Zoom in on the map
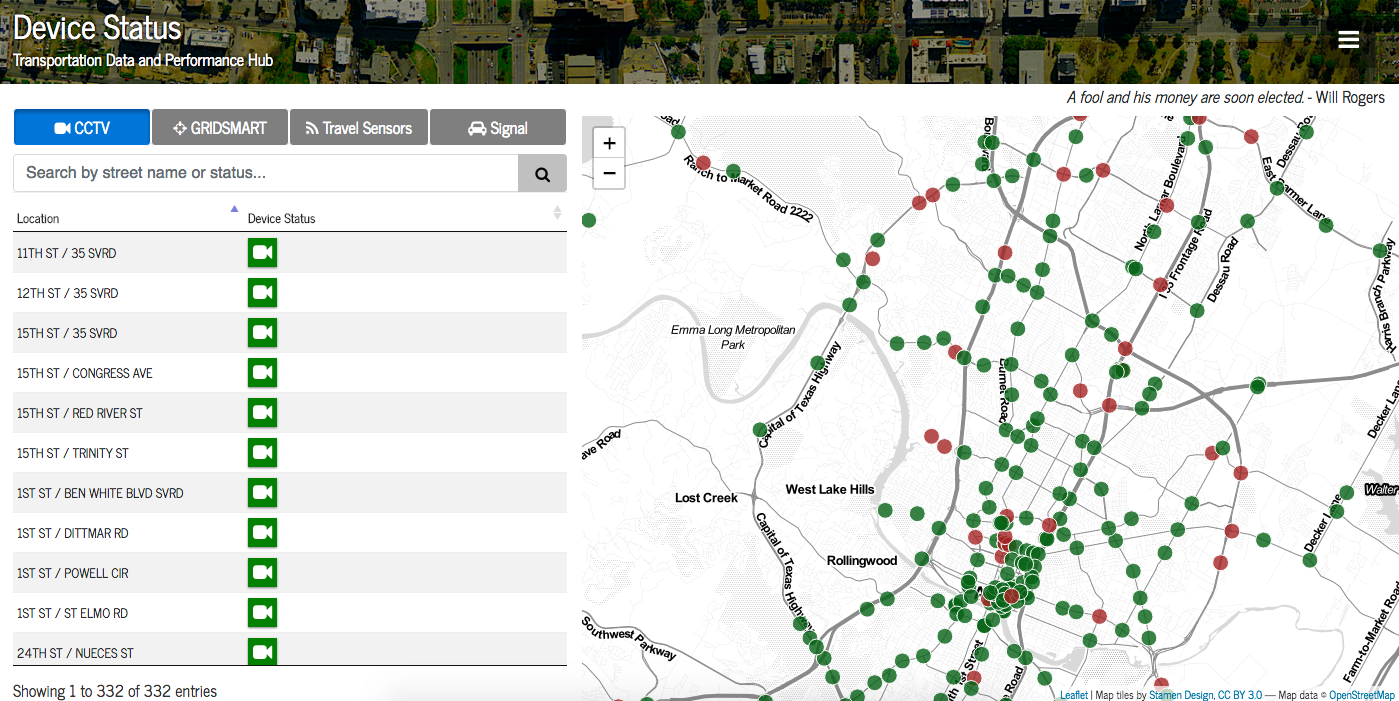Screen dimensions: 1399x701 click(x=609, y=143)
